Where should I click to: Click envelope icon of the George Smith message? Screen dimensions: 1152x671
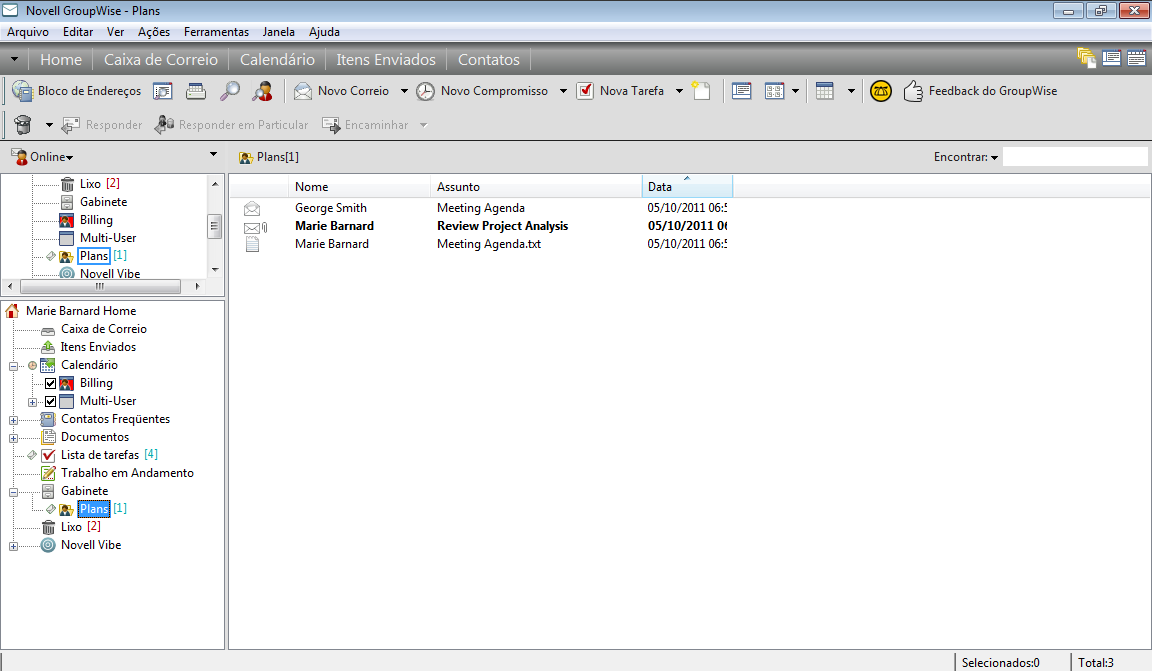(x=252, y=208)
